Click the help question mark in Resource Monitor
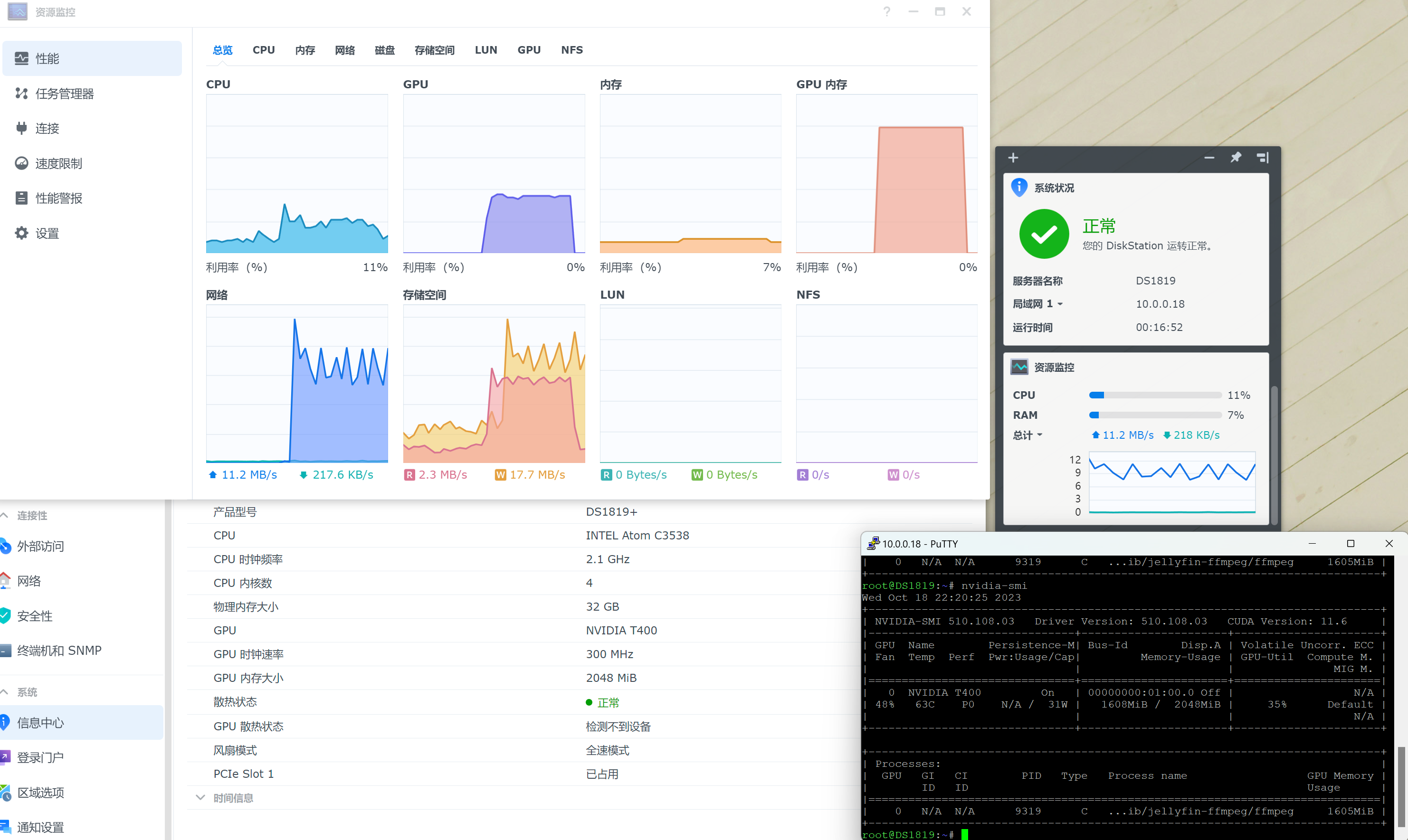The height and width of the screenshot is (840, 1408). (886, 11)
